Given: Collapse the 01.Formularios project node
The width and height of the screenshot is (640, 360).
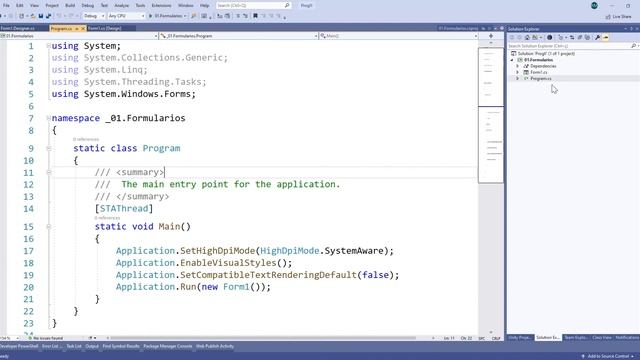Looking at the screenshot, I should (512, 60).
